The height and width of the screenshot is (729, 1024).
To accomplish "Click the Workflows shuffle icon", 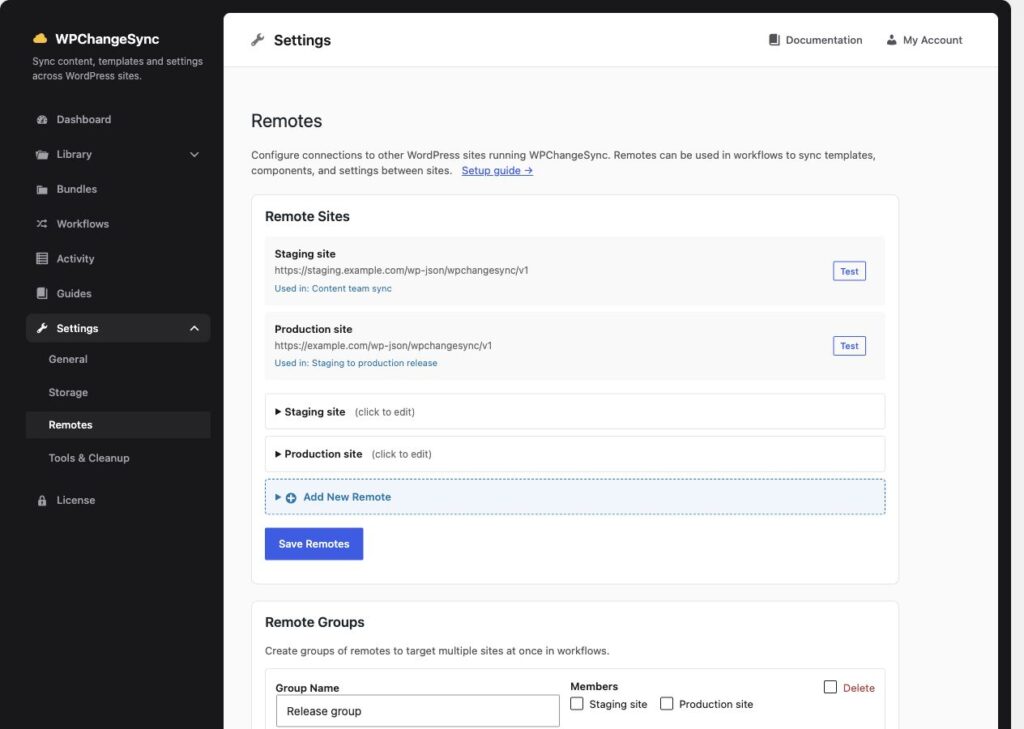I will [42, 224].
